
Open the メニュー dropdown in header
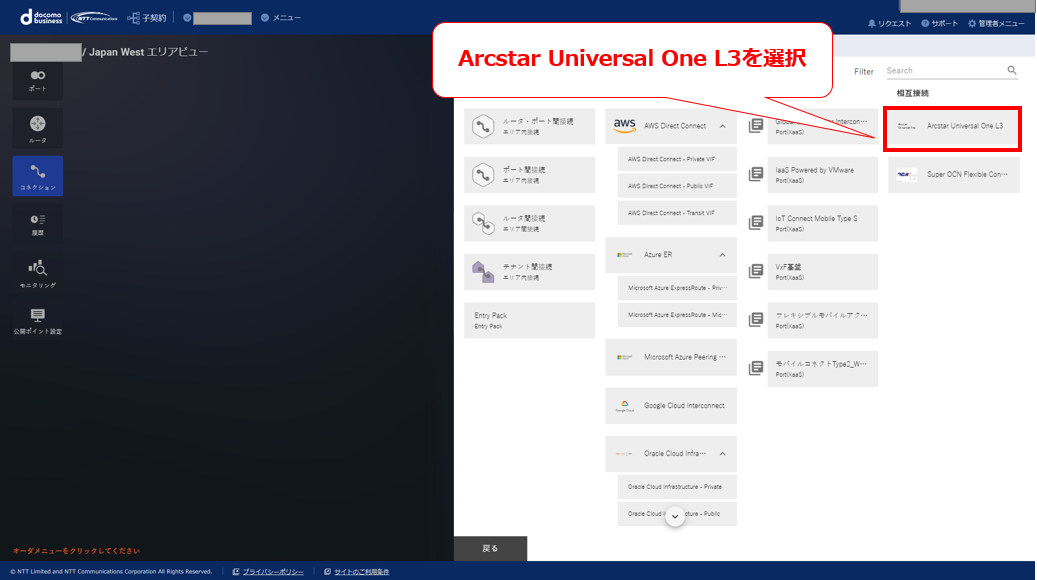[281, 18]
